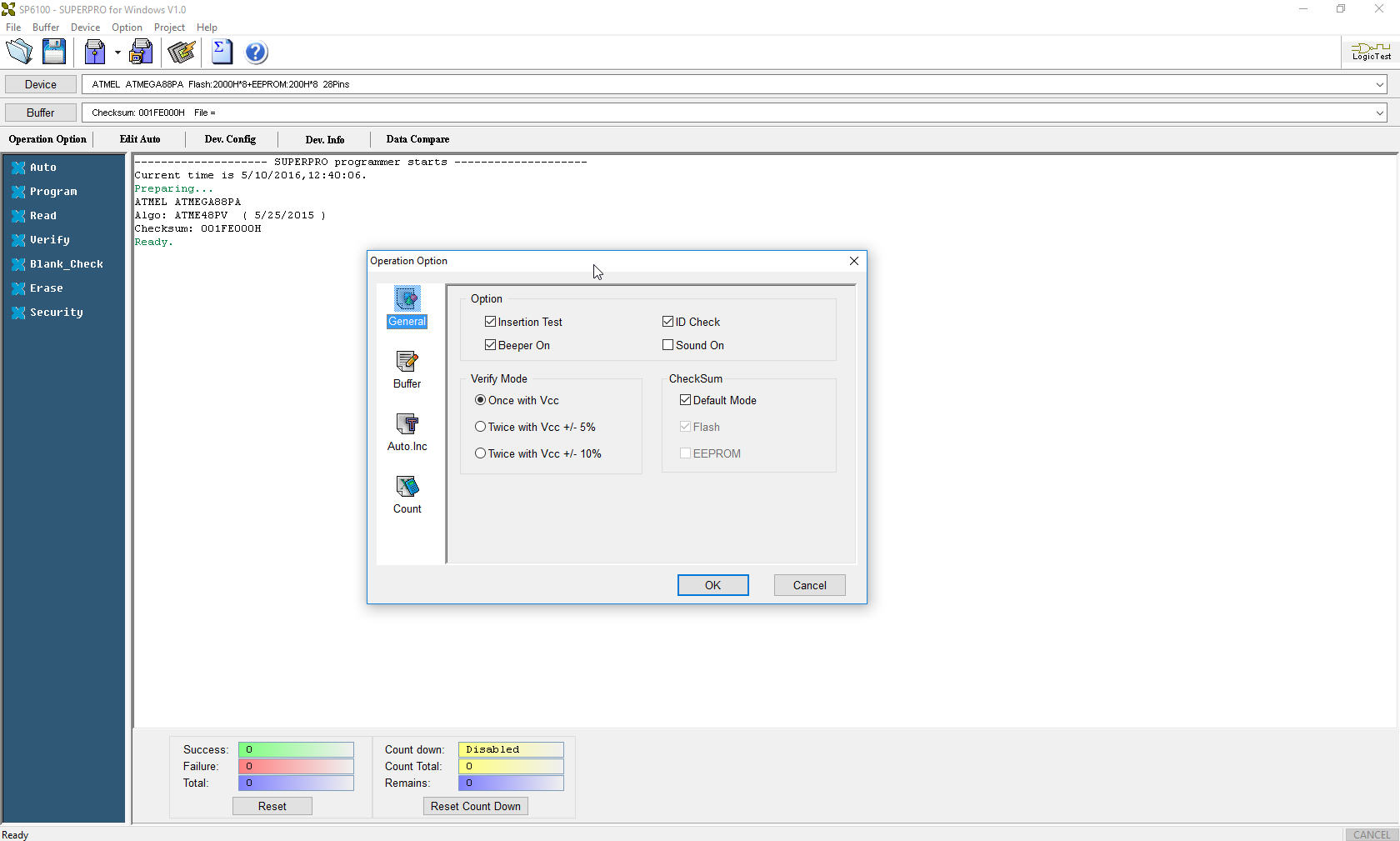This screenshot has width=1400, height=841.
Task: Click the Reset Count Down button
Action: click(475, 806)
